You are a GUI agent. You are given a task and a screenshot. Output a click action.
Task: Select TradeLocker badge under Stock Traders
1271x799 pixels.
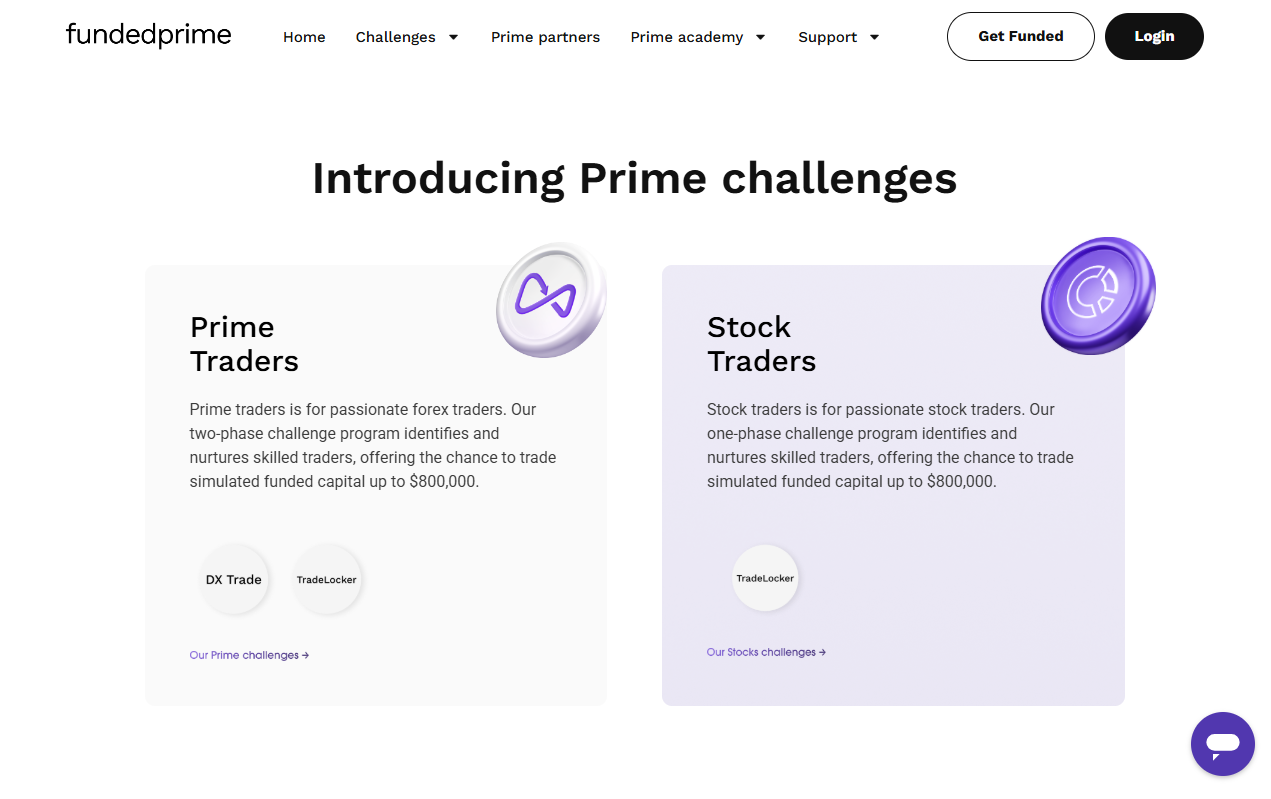(x=765, y=578)
